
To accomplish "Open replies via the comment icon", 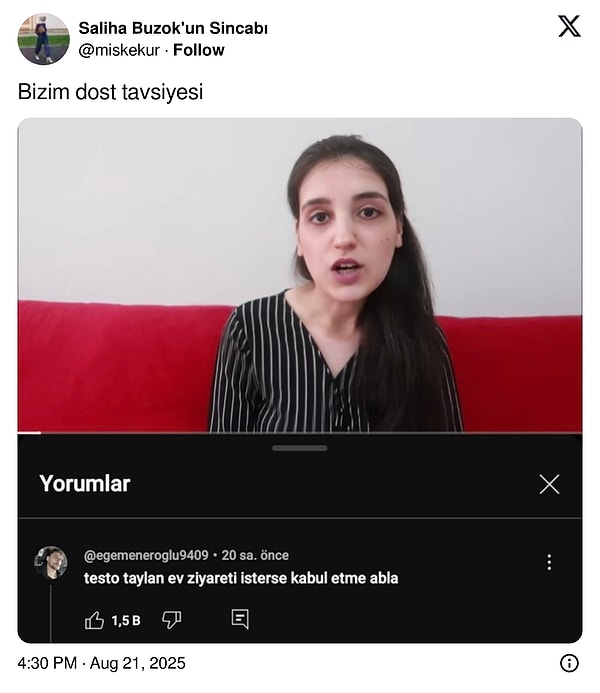I will 240,619.
